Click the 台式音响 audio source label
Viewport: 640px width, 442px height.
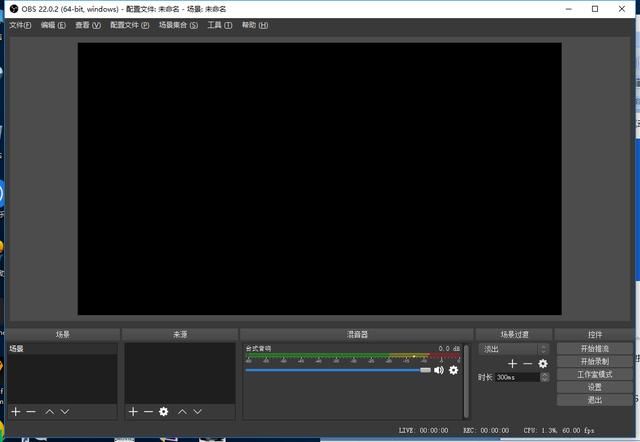[x=258, y=349]
